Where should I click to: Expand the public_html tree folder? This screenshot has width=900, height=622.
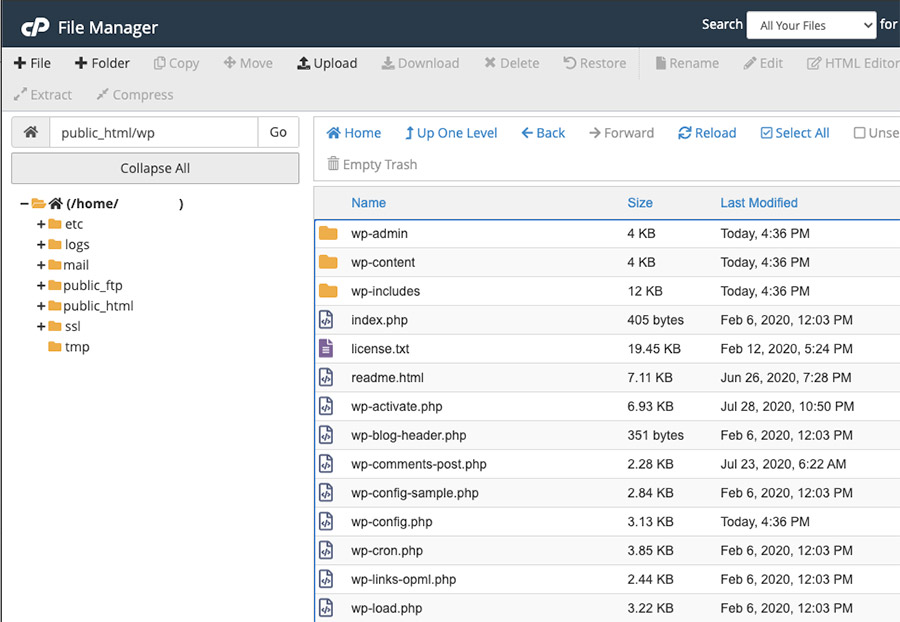[41, 306]
